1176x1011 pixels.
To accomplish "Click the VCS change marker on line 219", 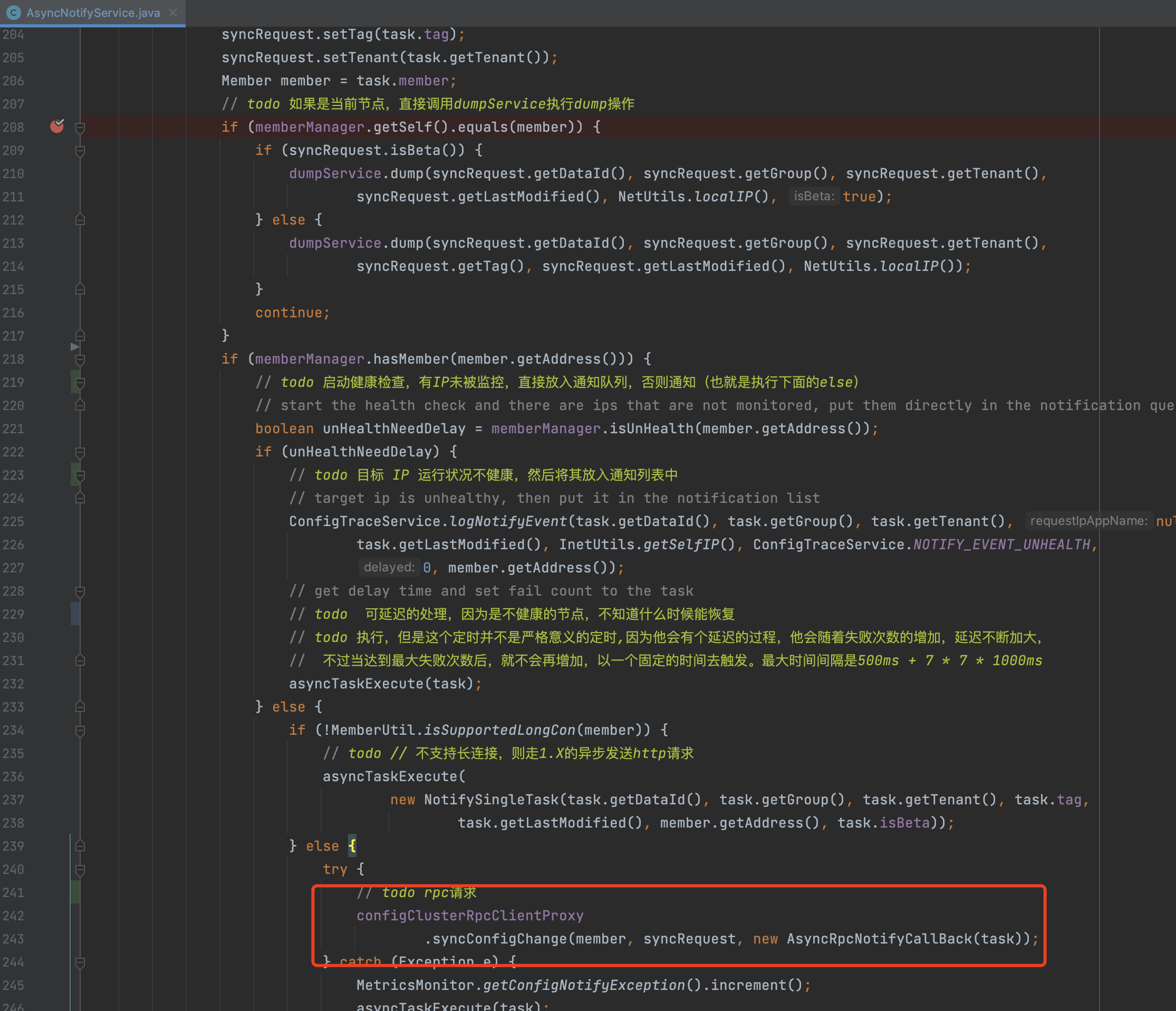I will (x=74, y=382).
